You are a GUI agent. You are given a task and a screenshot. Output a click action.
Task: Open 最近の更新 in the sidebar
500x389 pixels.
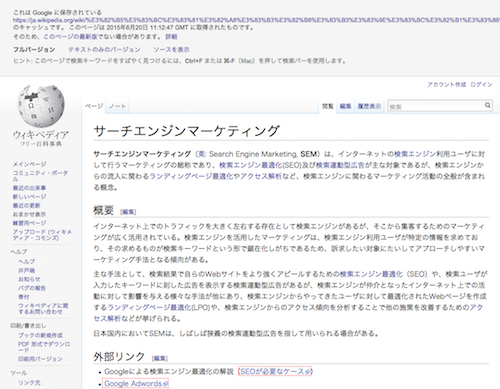26,205
